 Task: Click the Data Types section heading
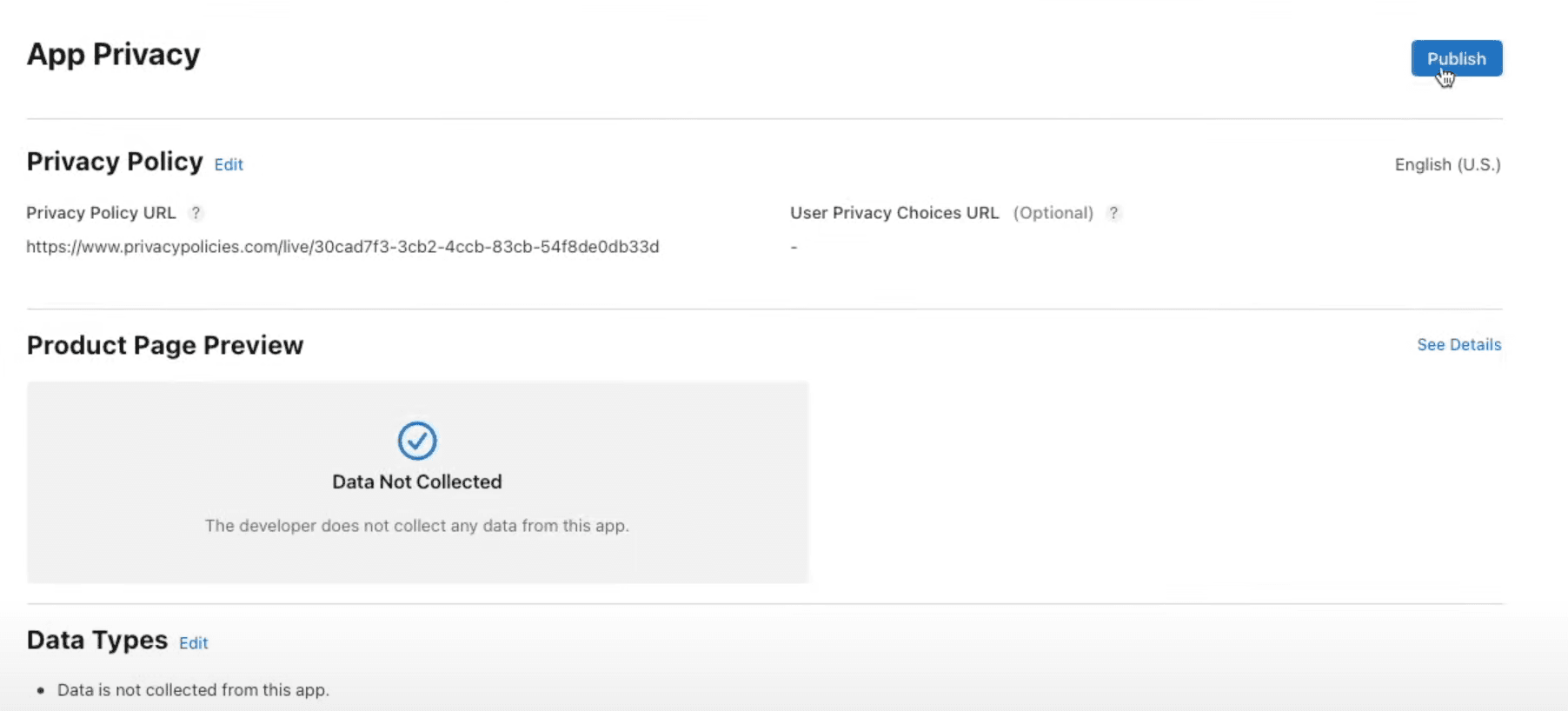tap(96, 640)
